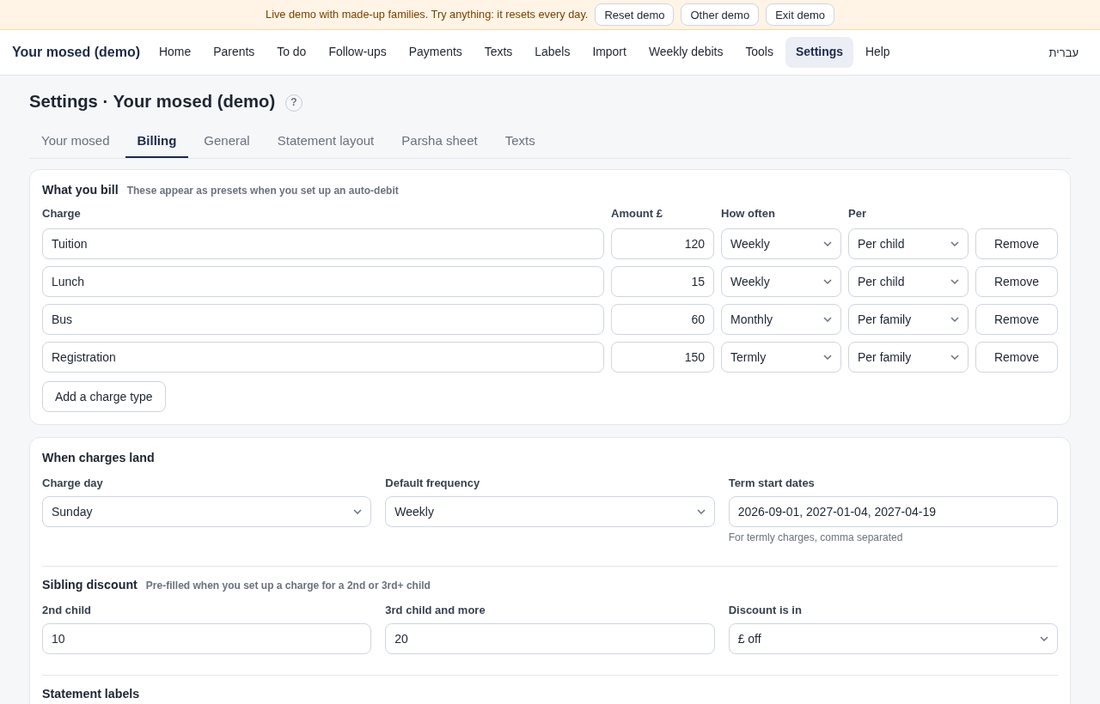Image resolution: width=1100 pixels, height=704 pixels.
Task: Switch language to Hebrew (עברית)
Action: (x=1063, y=53)
